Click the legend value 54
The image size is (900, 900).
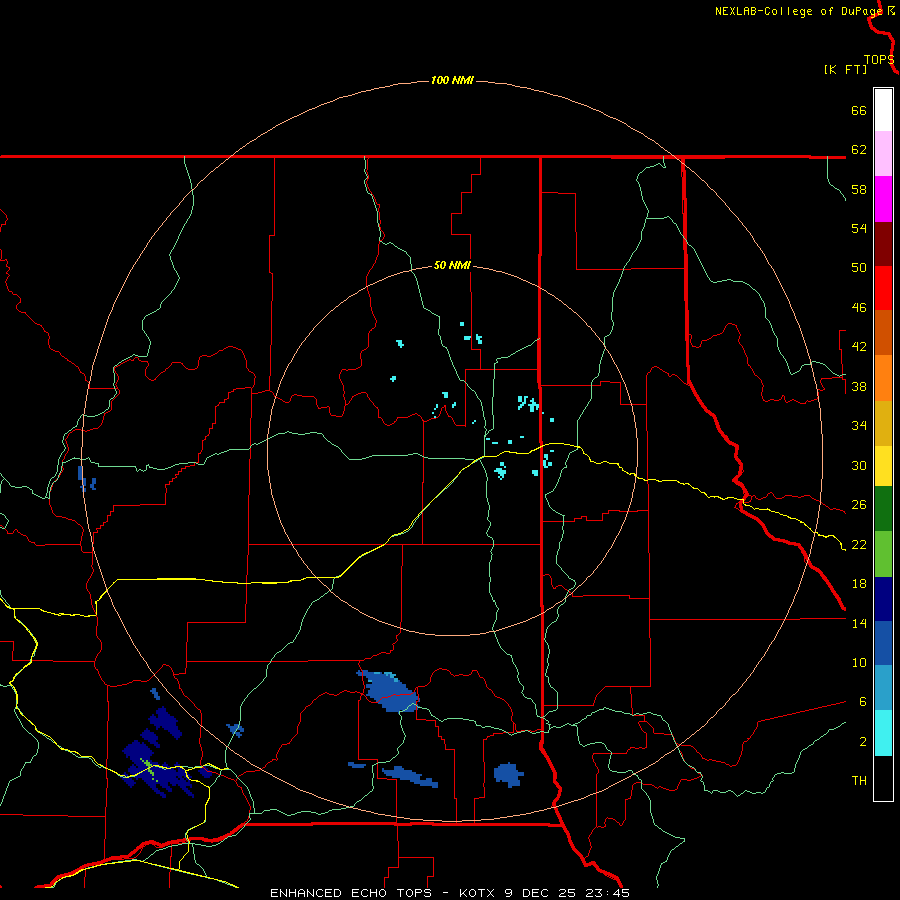point(859,228)
